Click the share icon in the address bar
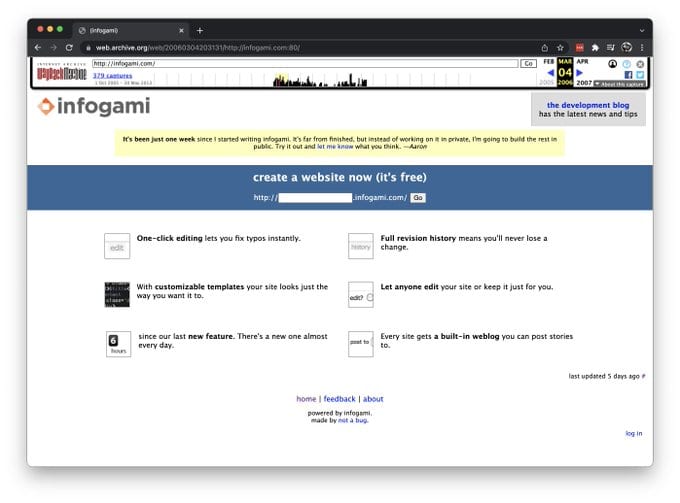This screenshot has width=680, height=503. tap(545, 48)
